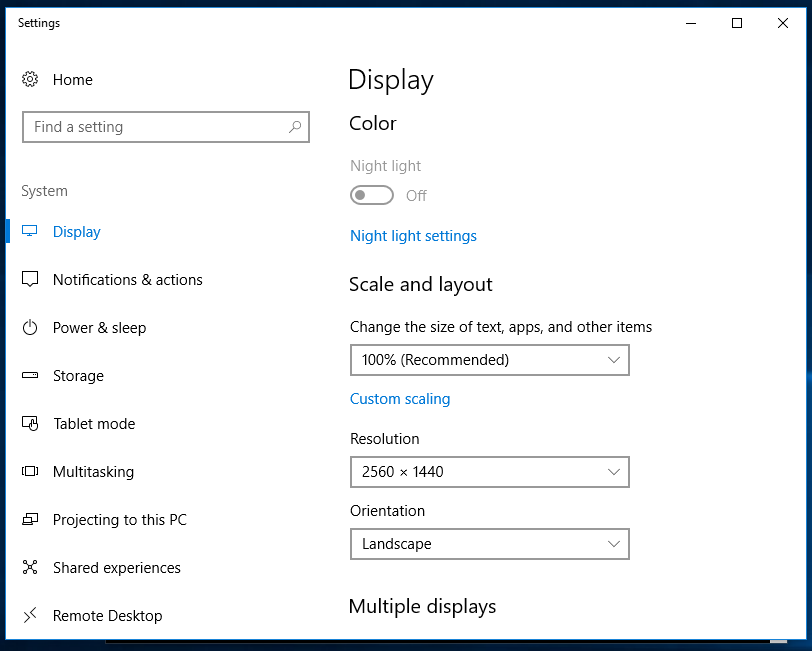Expand the Resolution dropdown showing 2560 × 1440
Screen dimensions: 812x651
(489, 472)
